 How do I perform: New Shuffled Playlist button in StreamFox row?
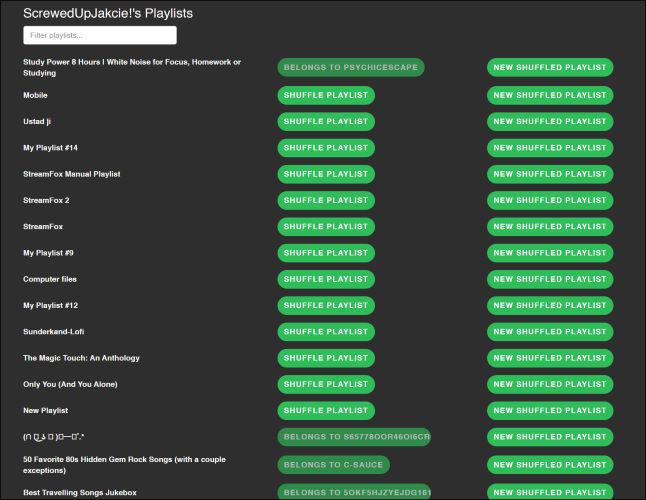(550, 227)
